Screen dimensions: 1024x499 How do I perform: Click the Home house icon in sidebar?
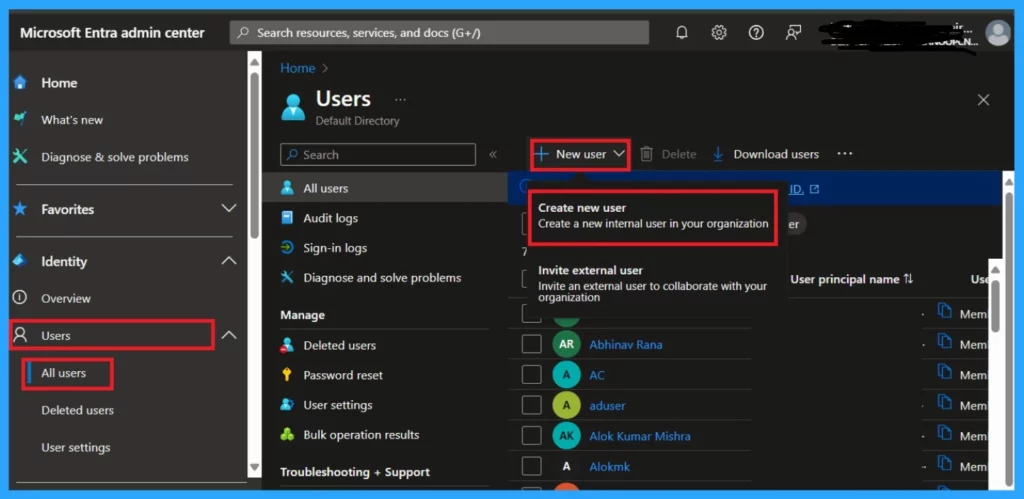20,83
